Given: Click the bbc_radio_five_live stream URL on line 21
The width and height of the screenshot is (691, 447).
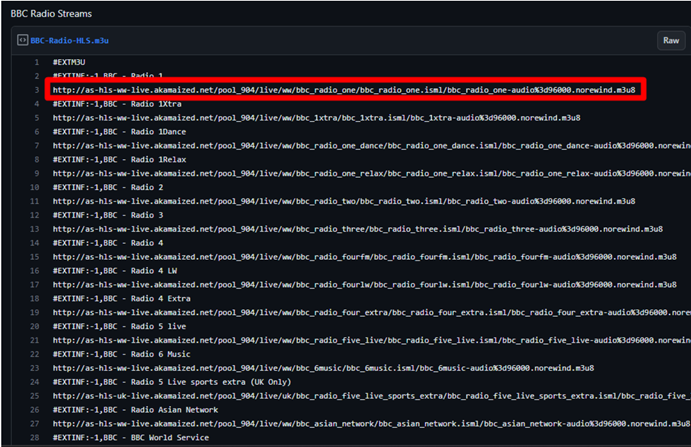Looking at the screenshot, I should coord(372,340).
